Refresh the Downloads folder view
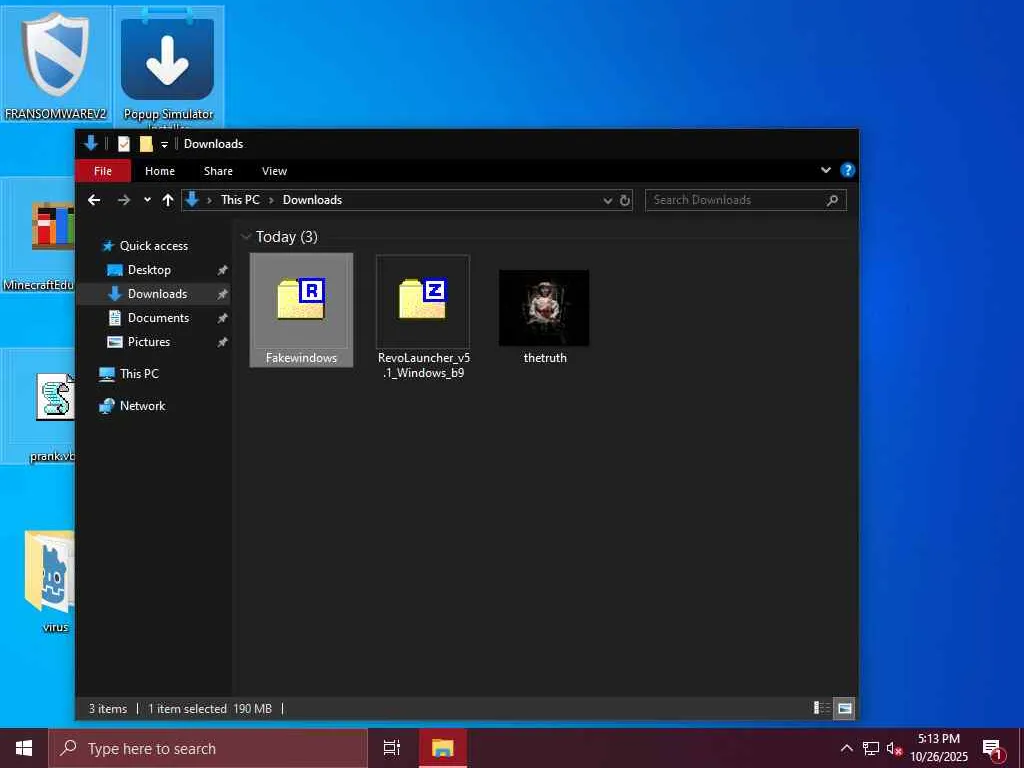Image resolution: width=1024 pixels, height=768 pixels. [x=625, y=200]
